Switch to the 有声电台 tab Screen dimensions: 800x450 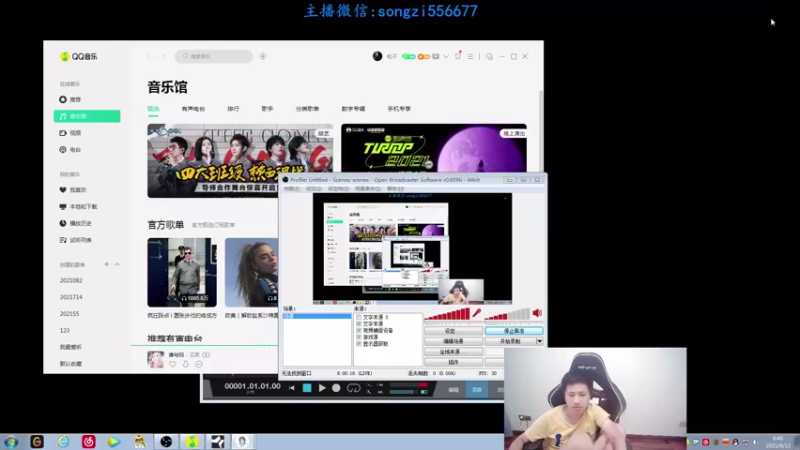click(x=193, y=109)
